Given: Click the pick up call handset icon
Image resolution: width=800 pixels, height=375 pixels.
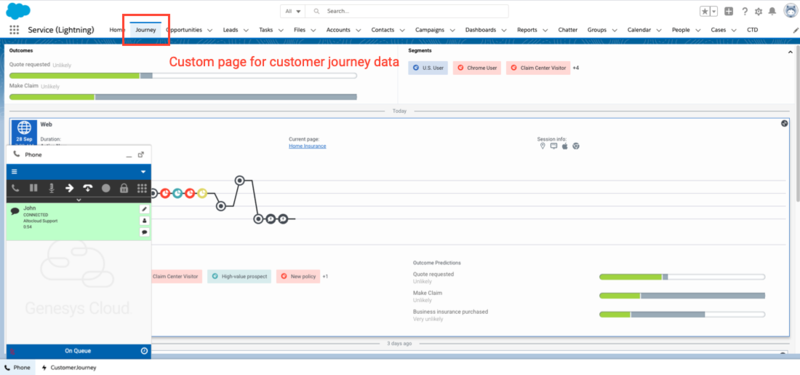Looking at the screenshot, I should [15, 188].
